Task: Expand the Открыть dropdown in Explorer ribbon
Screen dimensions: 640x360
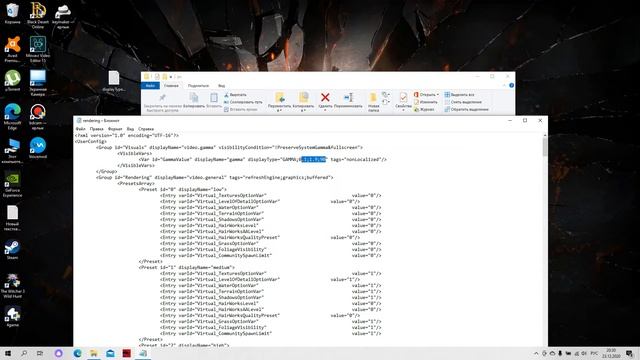Action: coord(438,95)
